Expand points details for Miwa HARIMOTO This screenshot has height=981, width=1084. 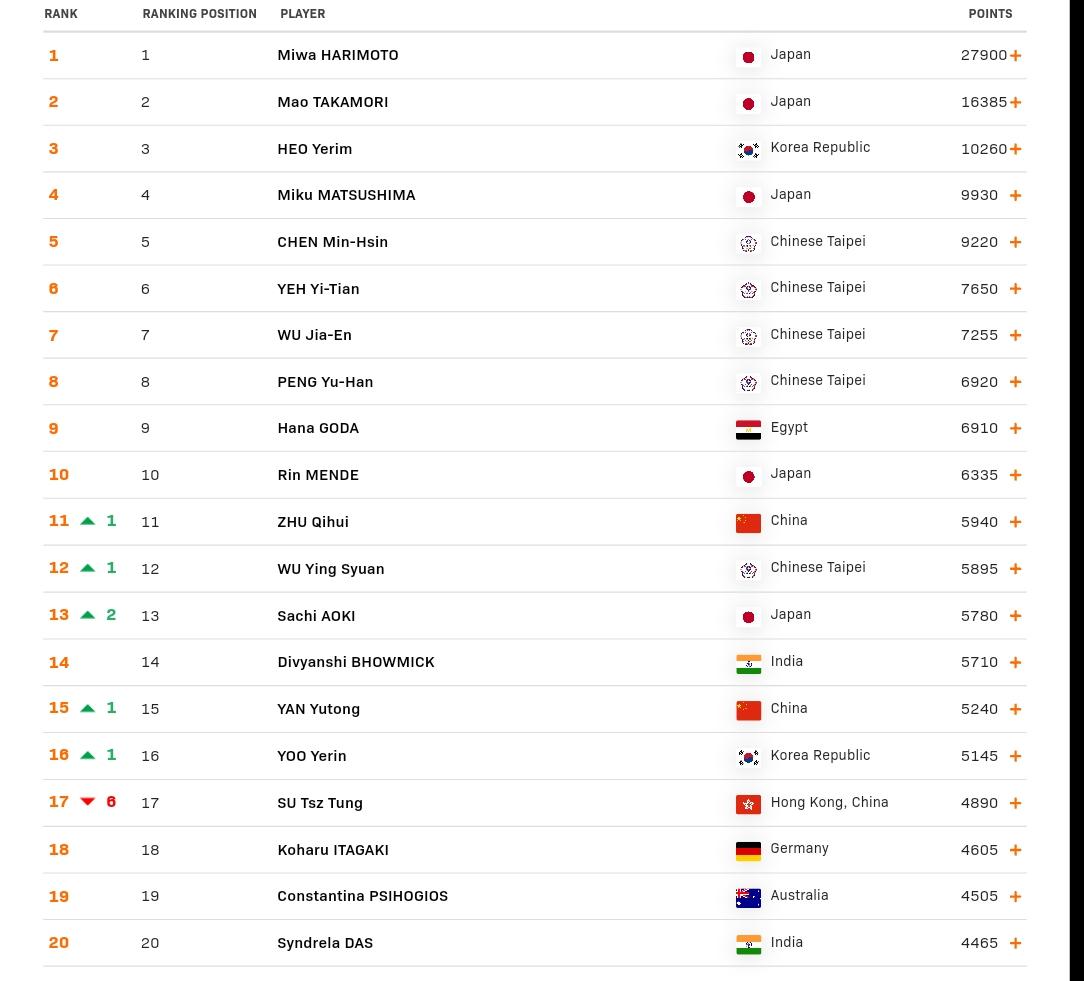pyautogui.click(x=1015, y=56)
